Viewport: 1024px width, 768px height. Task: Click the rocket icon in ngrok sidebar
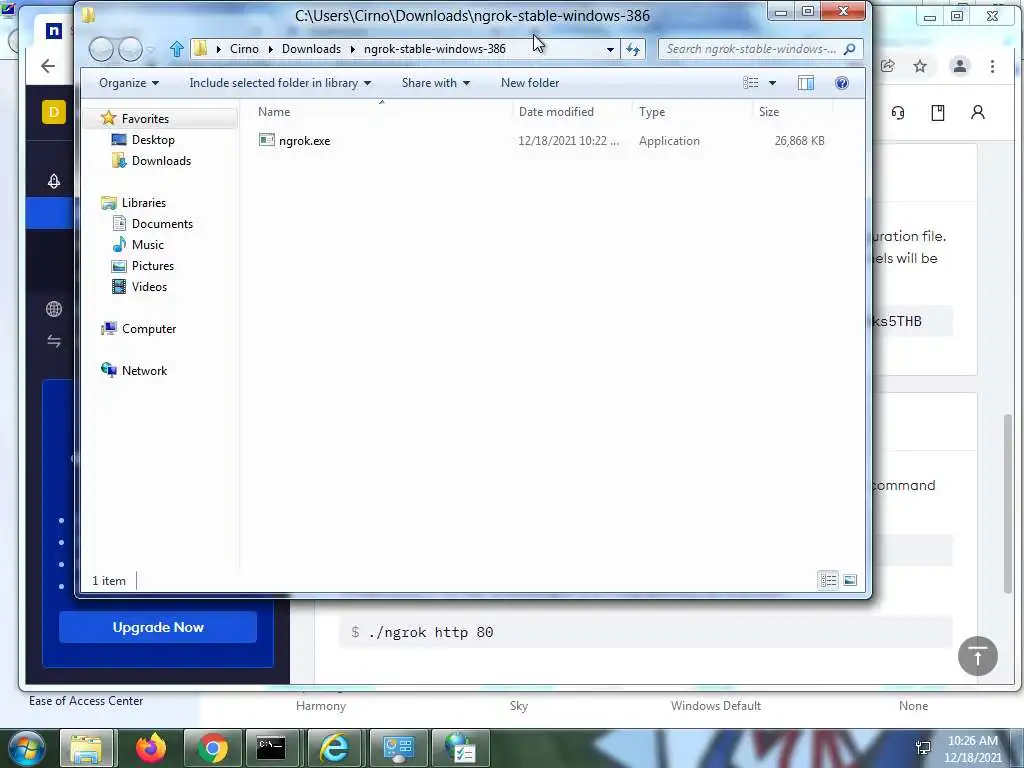point(54,181)
